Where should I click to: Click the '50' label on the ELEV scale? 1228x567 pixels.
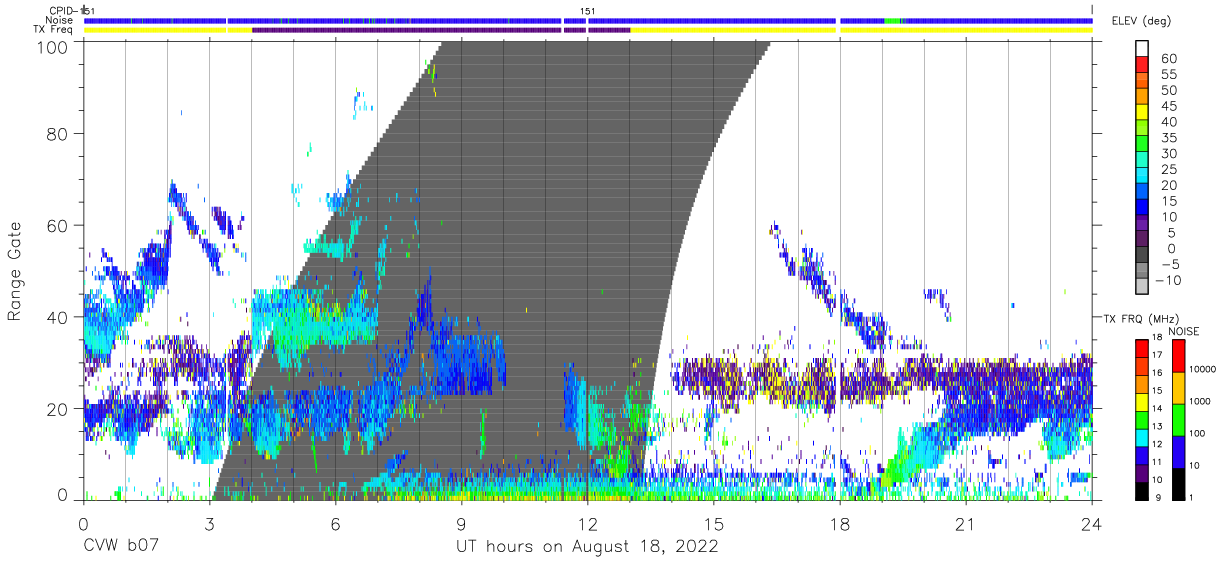click(x=1168, y=91)
